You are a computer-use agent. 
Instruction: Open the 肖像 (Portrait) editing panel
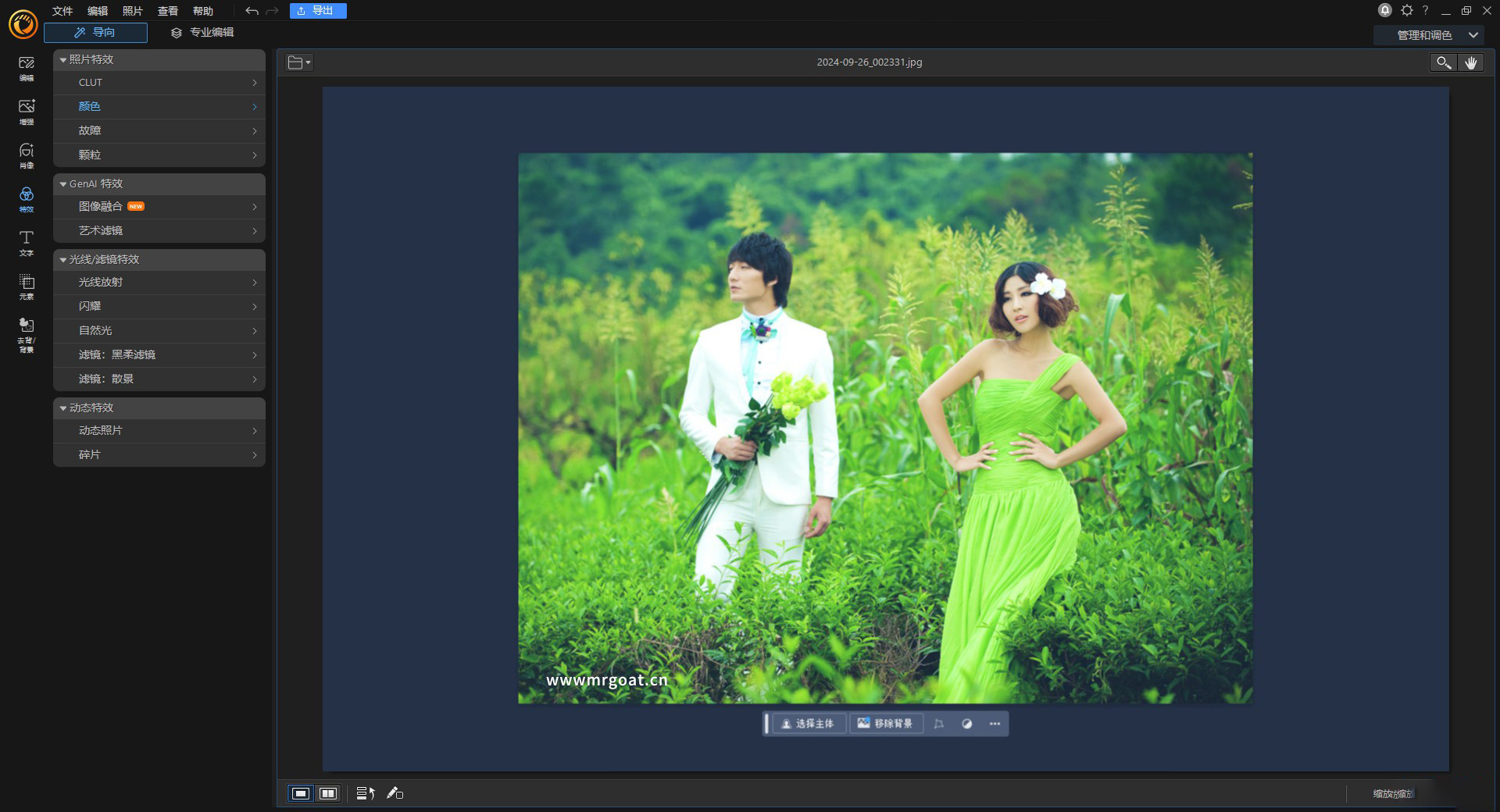(26, 155)
